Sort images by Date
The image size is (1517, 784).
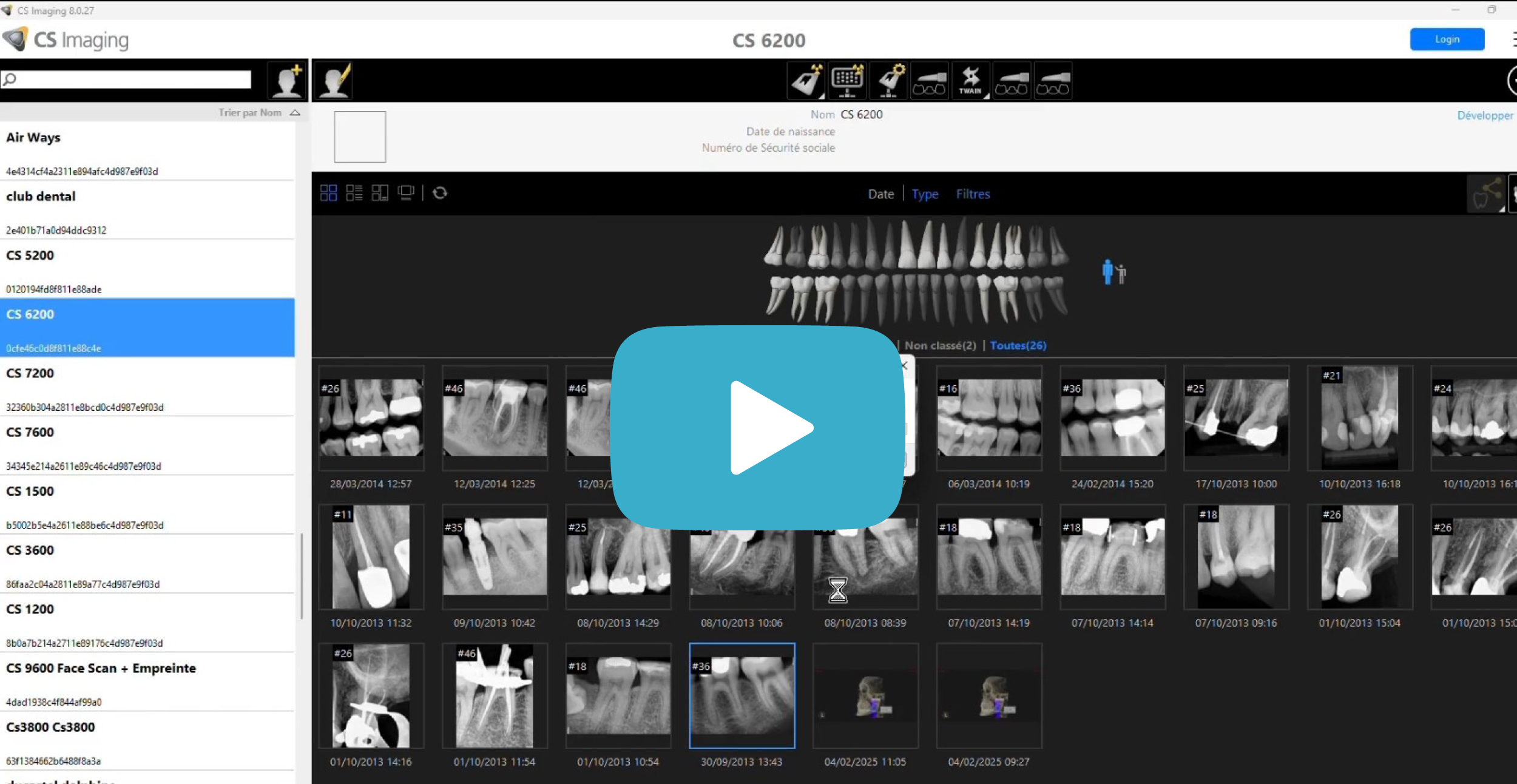[881, 194]
